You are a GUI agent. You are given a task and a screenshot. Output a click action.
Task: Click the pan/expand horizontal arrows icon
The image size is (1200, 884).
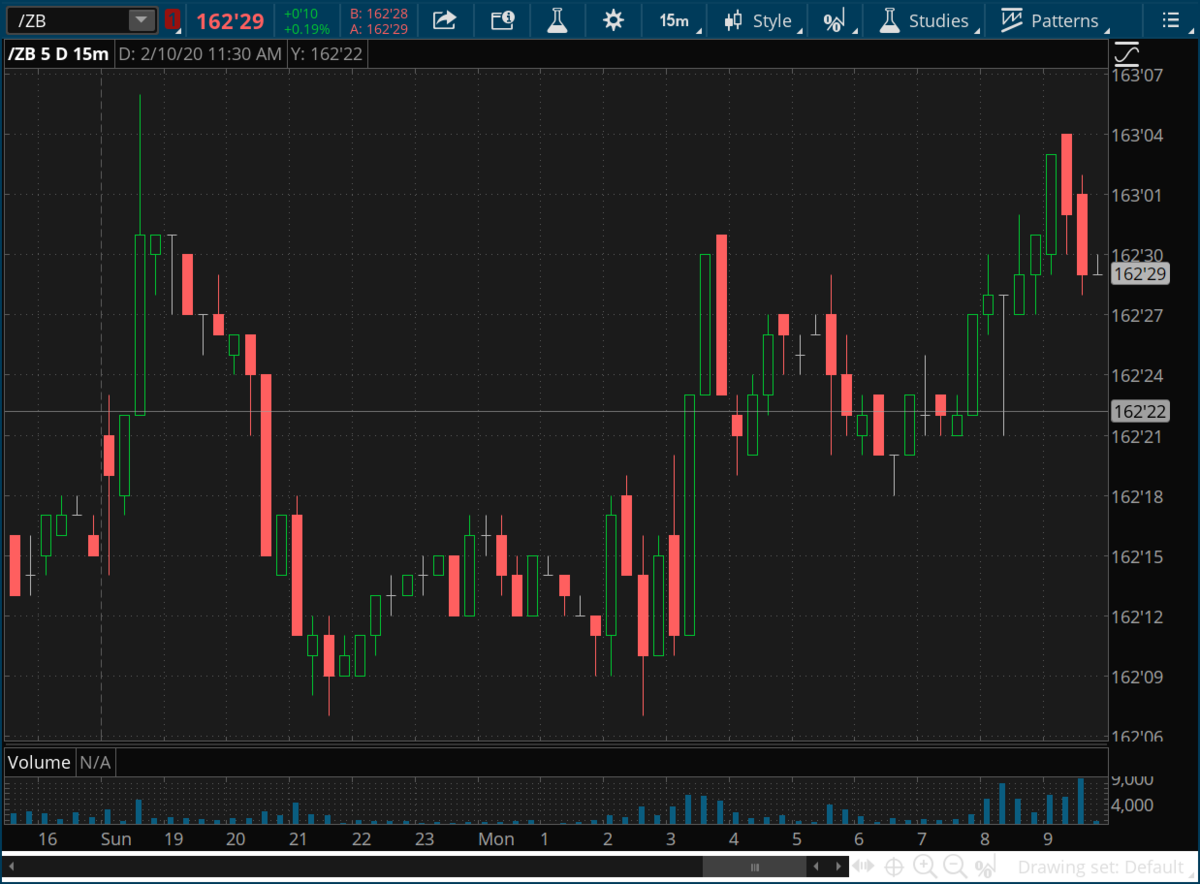(864, 866)
